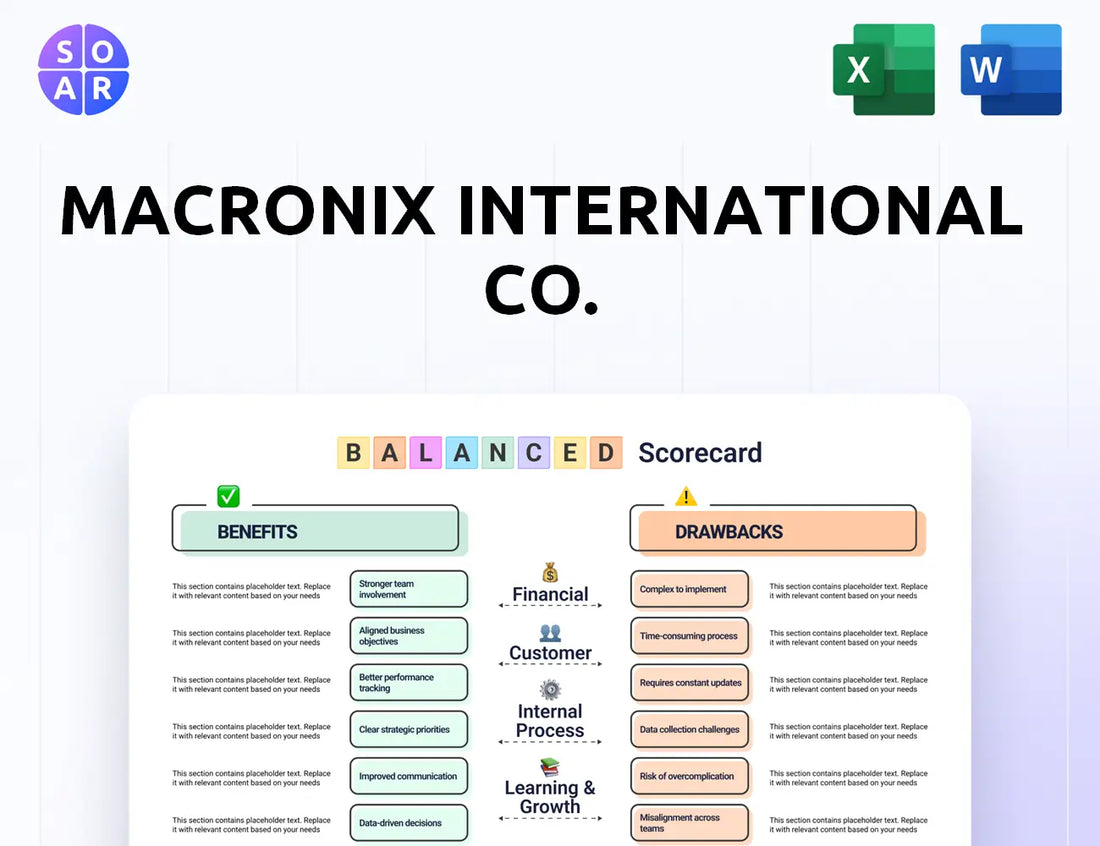The image size is (1100, 846).
Task: Click the green letter N tile
Action: pos(497,452)
